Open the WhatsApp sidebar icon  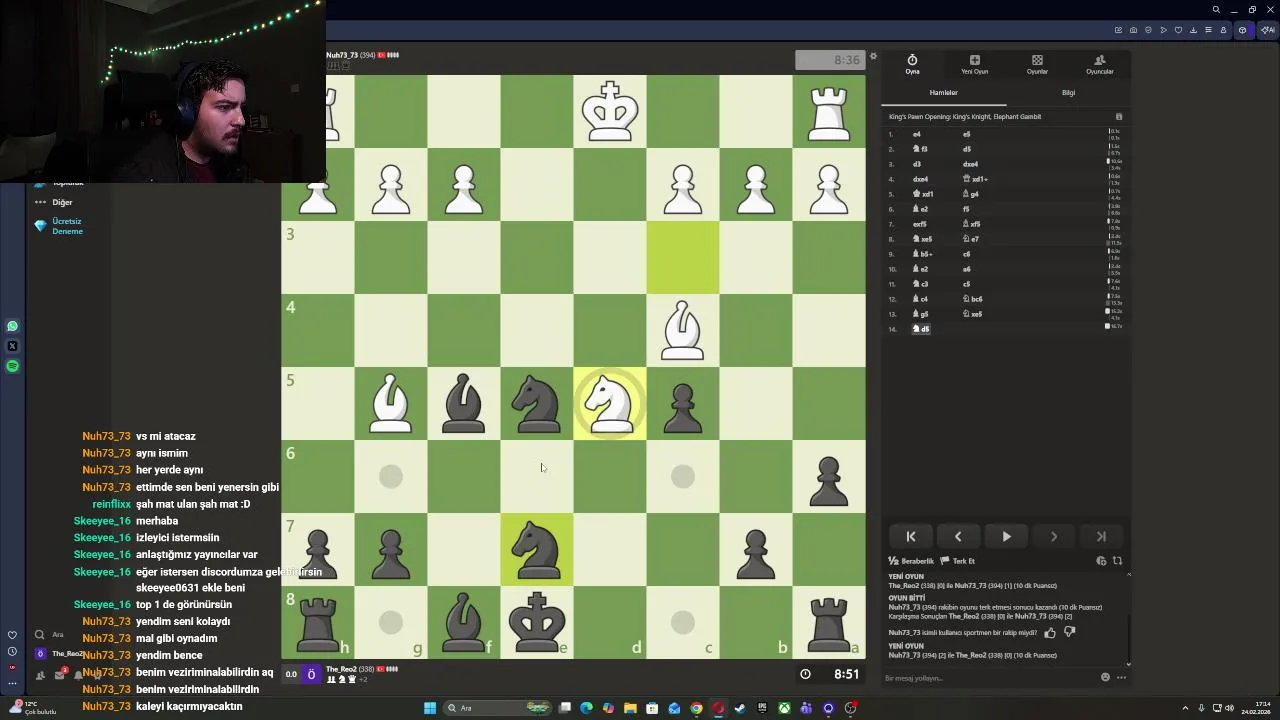[12, 326]
